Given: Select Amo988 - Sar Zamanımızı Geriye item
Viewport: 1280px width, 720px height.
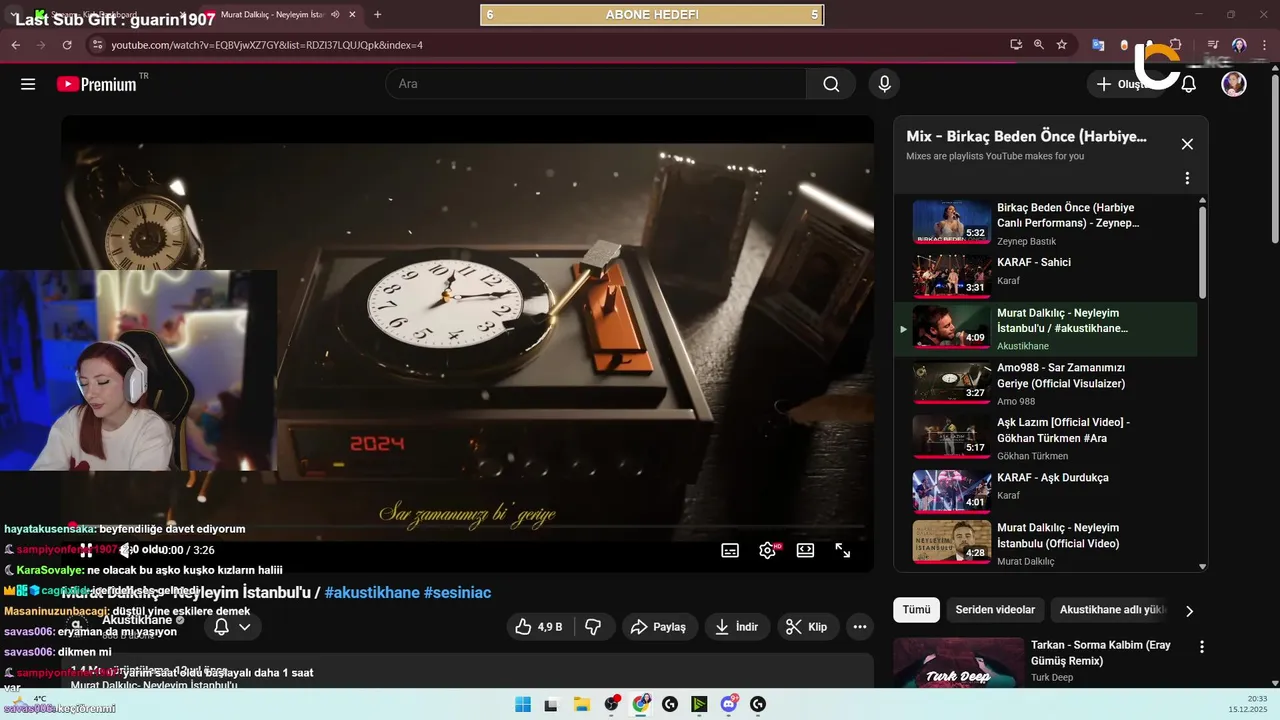Looking at the screenshot, I should [1045, 382].
